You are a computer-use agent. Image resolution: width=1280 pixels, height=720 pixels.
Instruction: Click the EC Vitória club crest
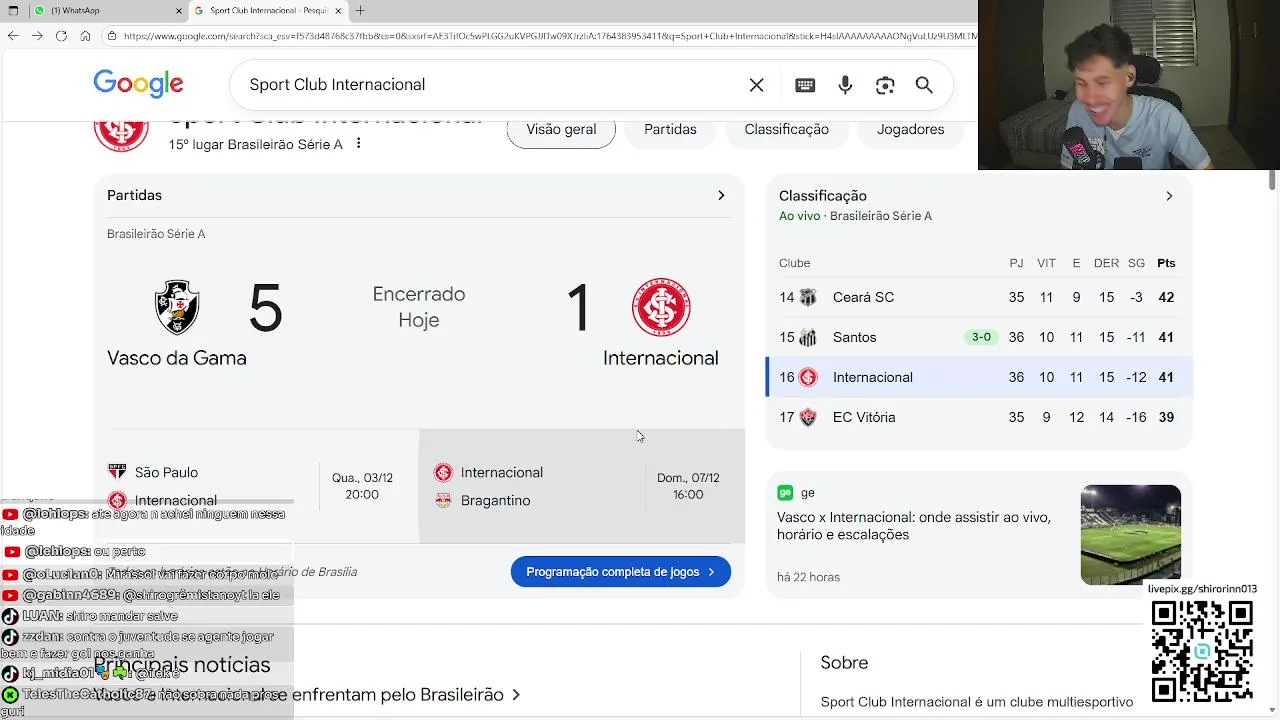coord(808,417)
